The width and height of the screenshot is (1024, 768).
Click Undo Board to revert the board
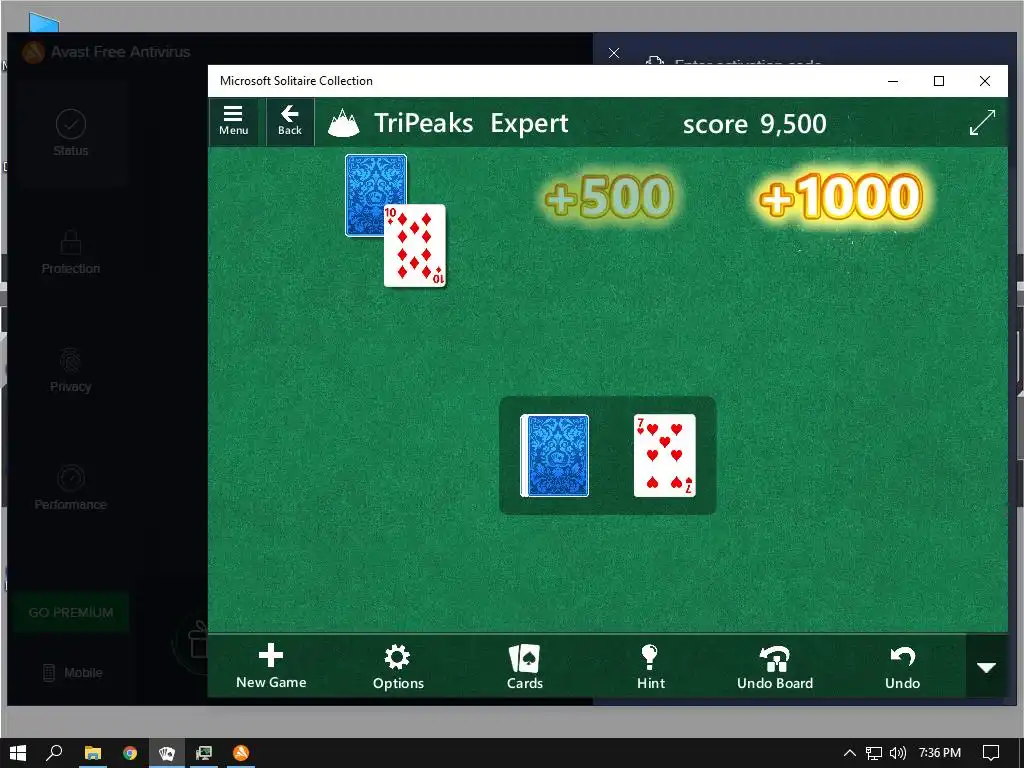pos(775,666)
